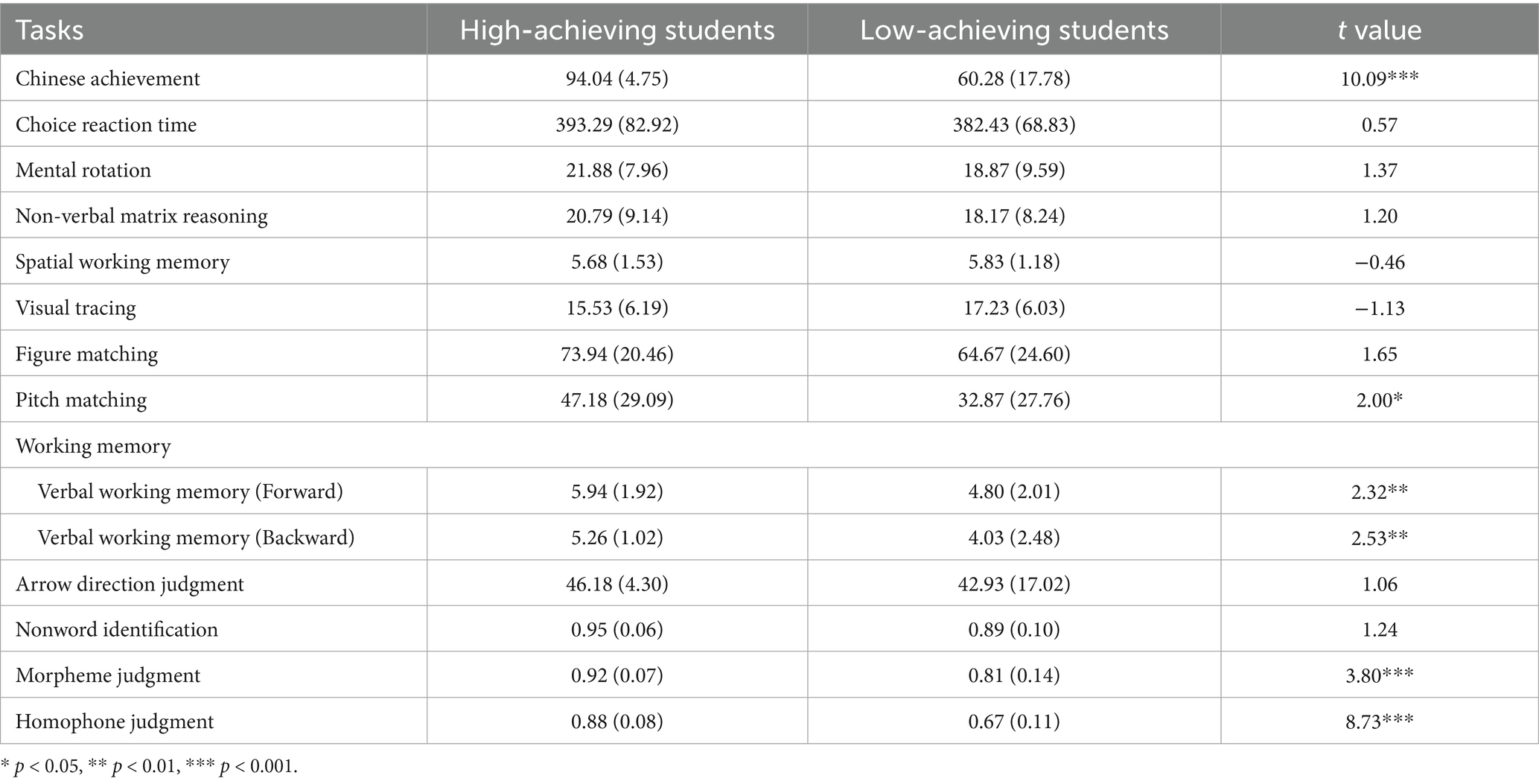The image size is (1539, 784).
Task: Select the 2.00* pitch matching t value
Action: (x=1379, y=401)
